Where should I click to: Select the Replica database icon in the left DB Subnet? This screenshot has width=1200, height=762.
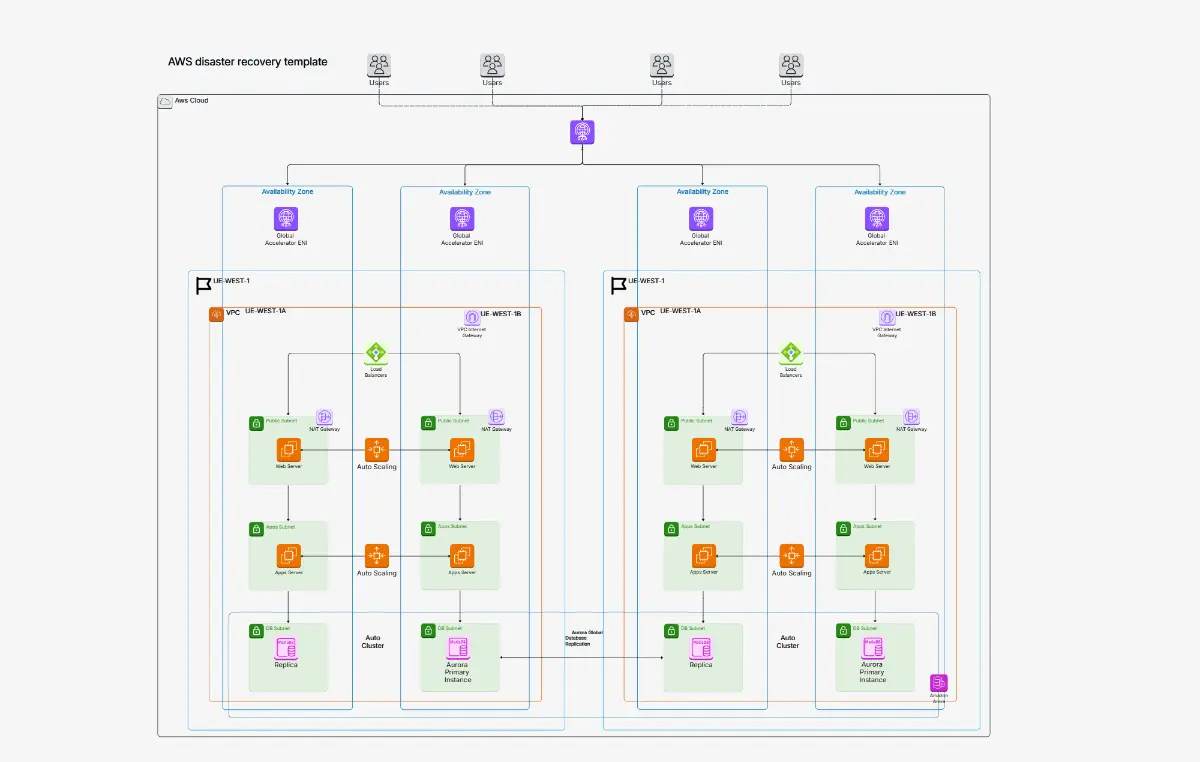(x=285, y=650)
